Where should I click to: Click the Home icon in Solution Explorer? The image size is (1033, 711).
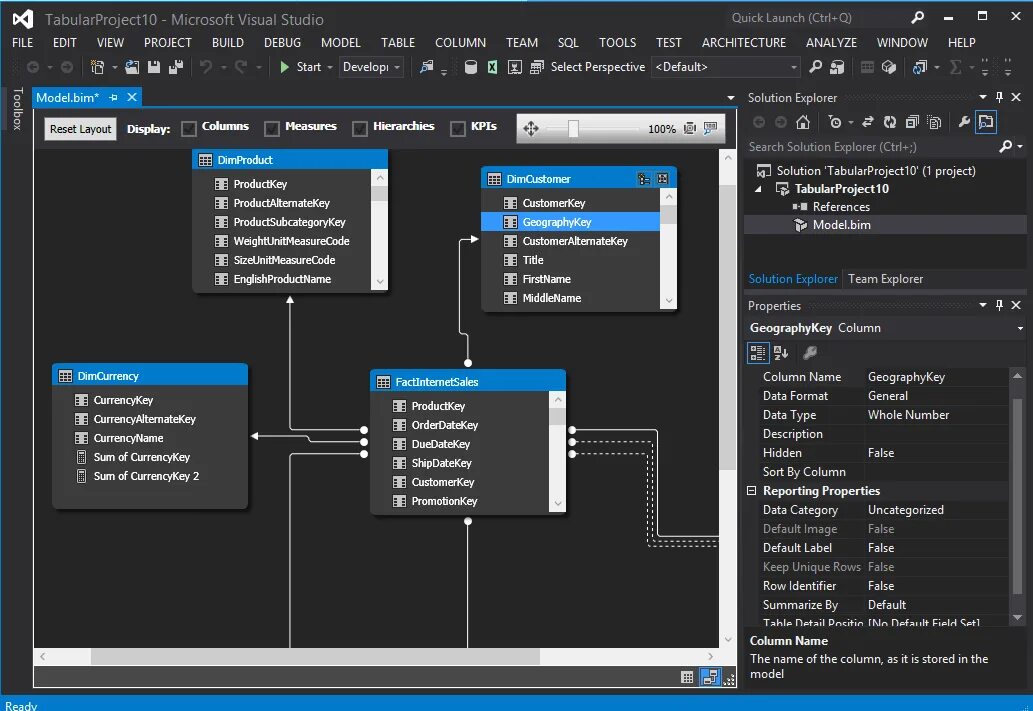point(802,122)
